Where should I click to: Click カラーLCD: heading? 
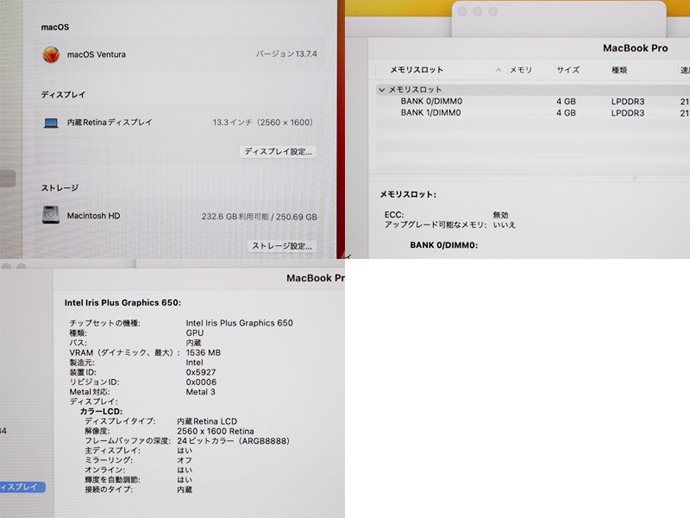(x=101, y=411)
